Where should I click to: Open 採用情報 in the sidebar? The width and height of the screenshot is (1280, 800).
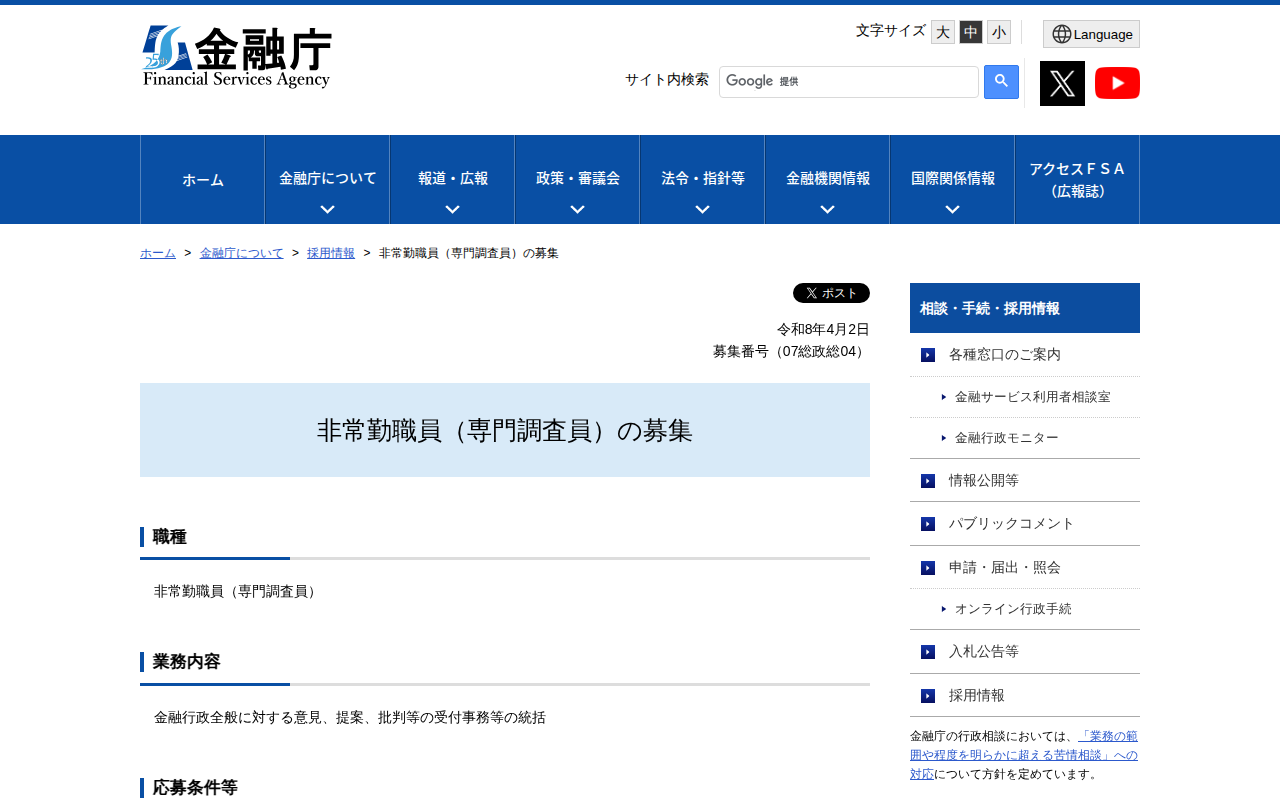click(x=1025, y=695)
